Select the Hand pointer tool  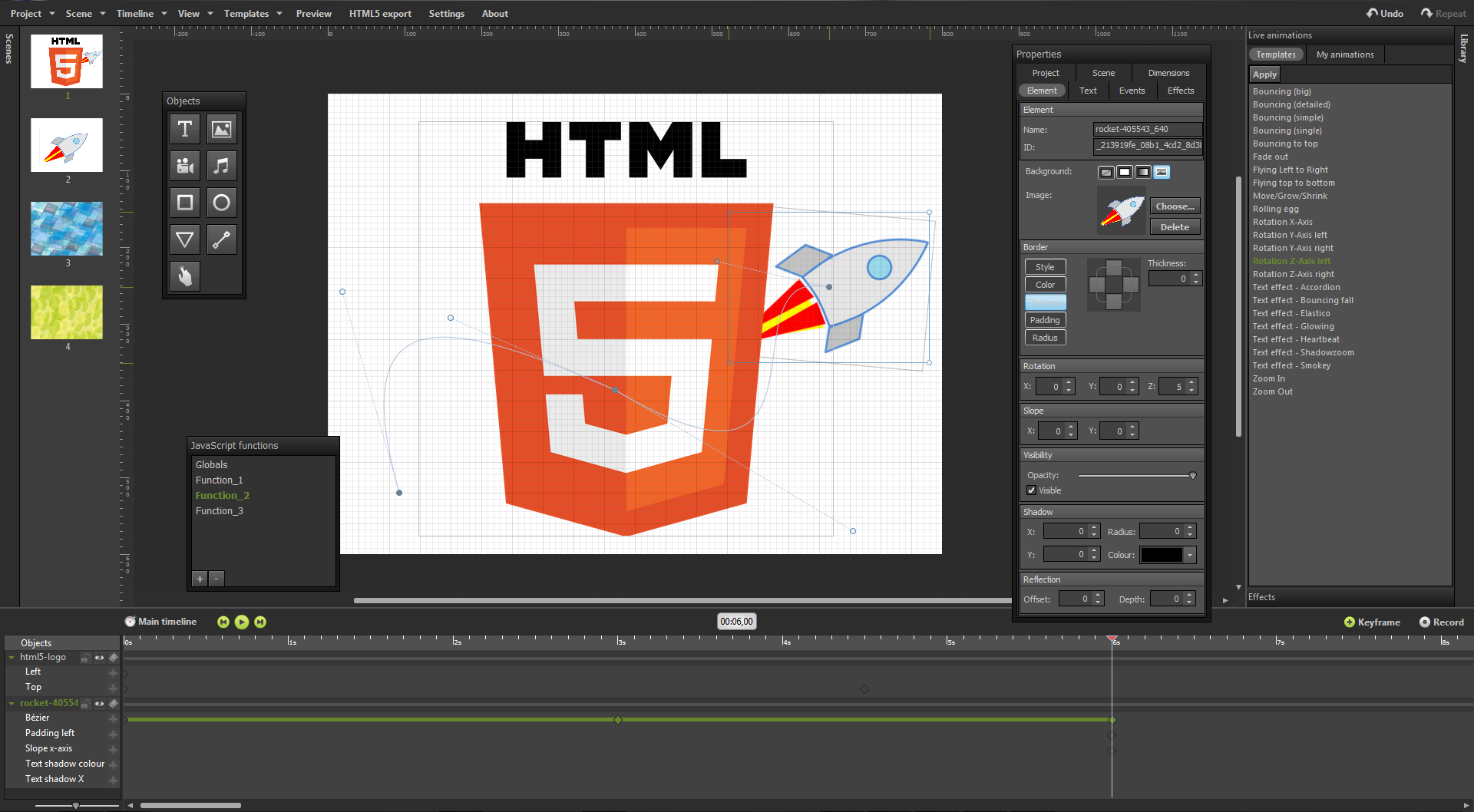184,276
